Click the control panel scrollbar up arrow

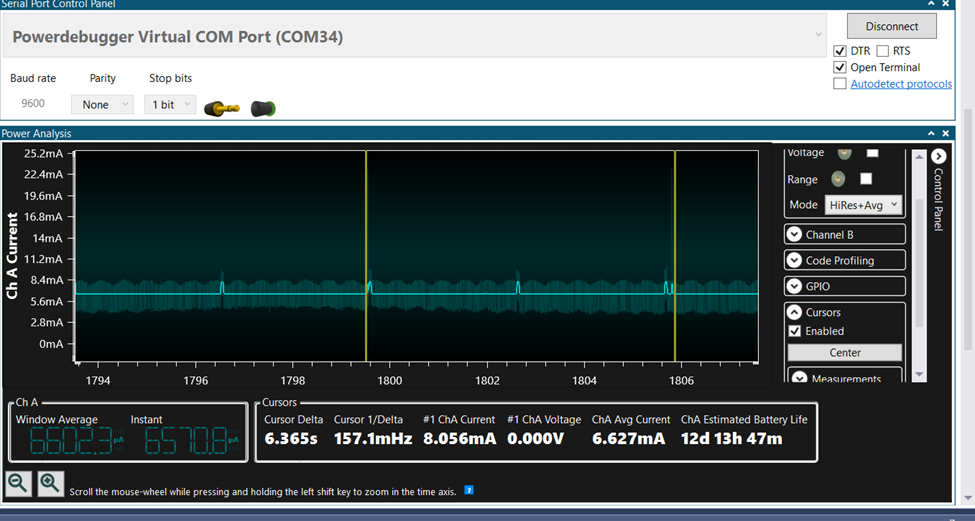pyautogui.click(x=920, y=157)
